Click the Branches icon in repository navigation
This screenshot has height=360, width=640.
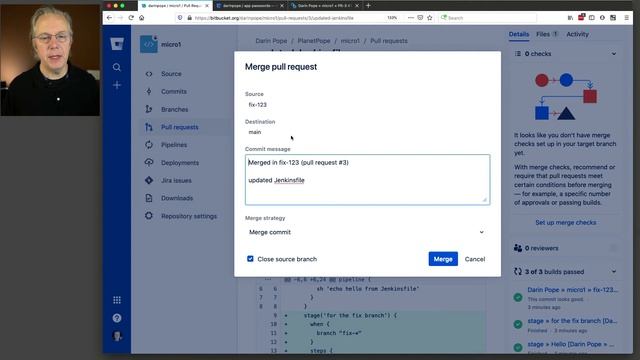point(149,109)
